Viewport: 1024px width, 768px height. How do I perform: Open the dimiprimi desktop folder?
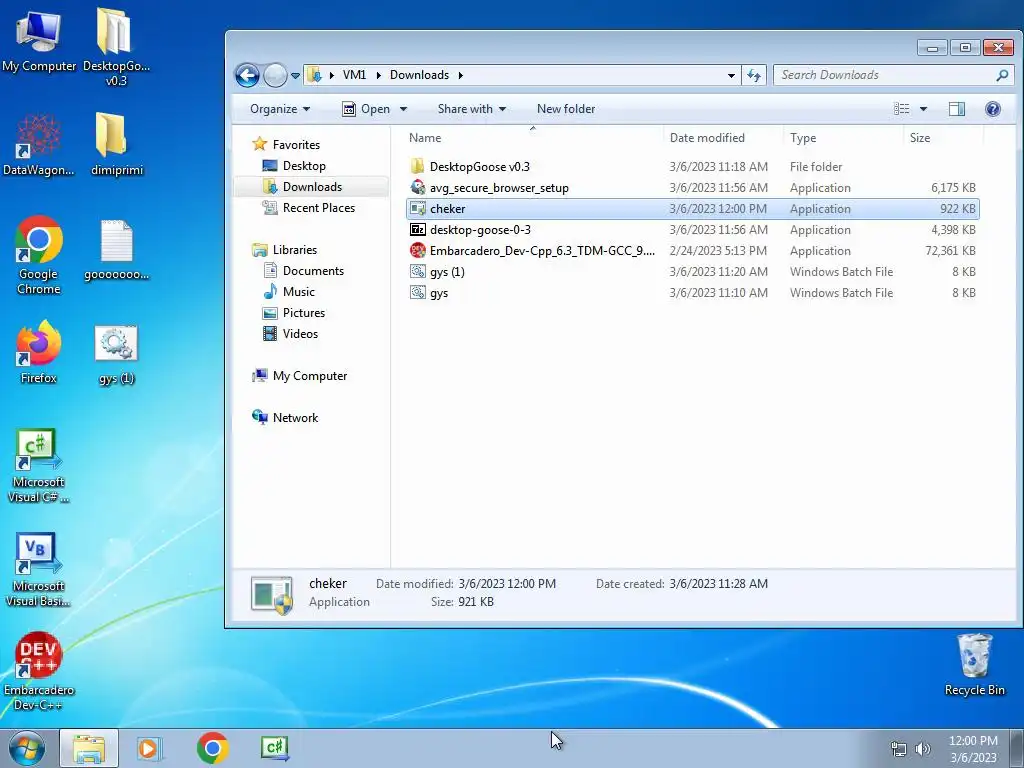point(116,145)
